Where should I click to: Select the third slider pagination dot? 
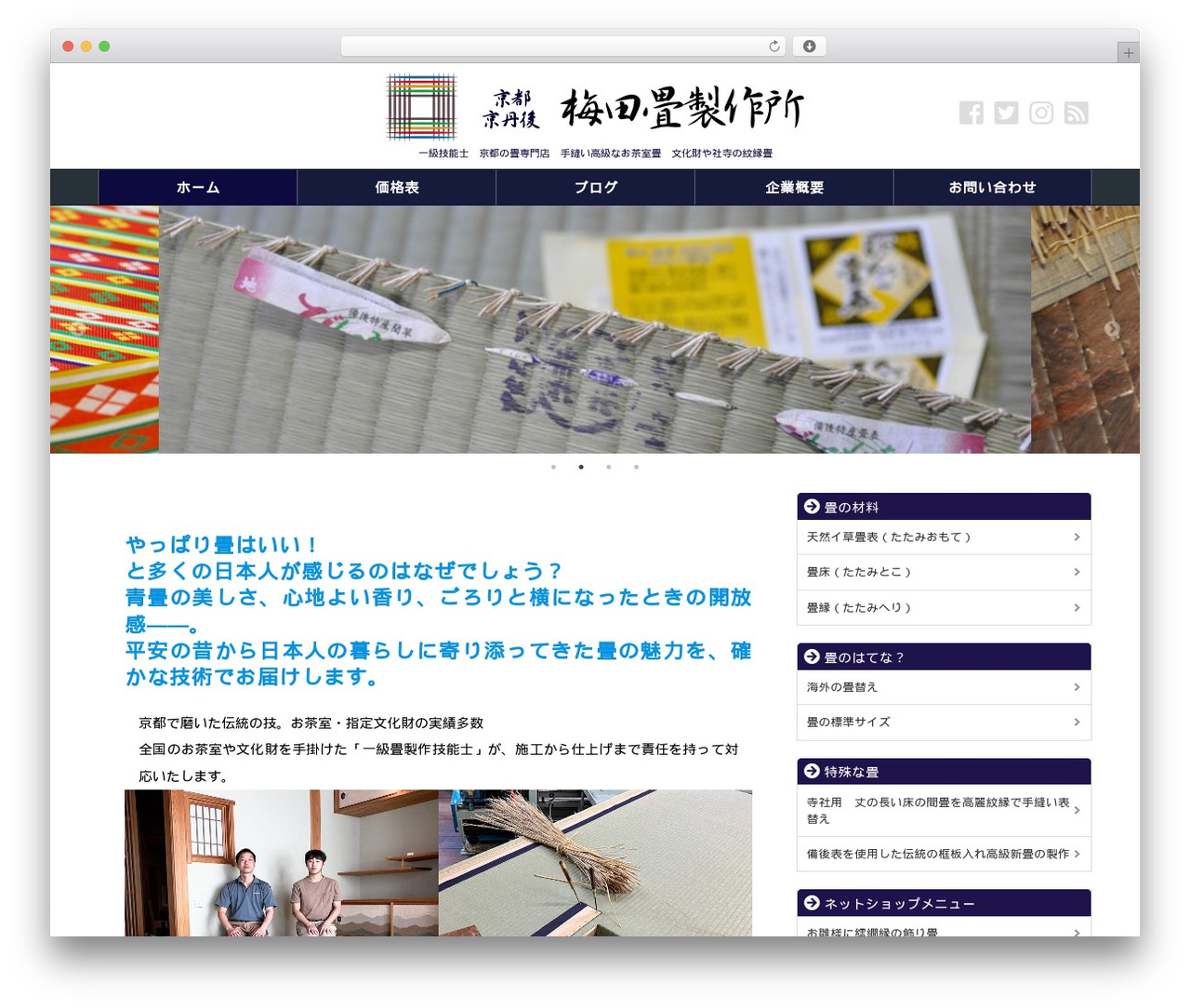[609, 467]
